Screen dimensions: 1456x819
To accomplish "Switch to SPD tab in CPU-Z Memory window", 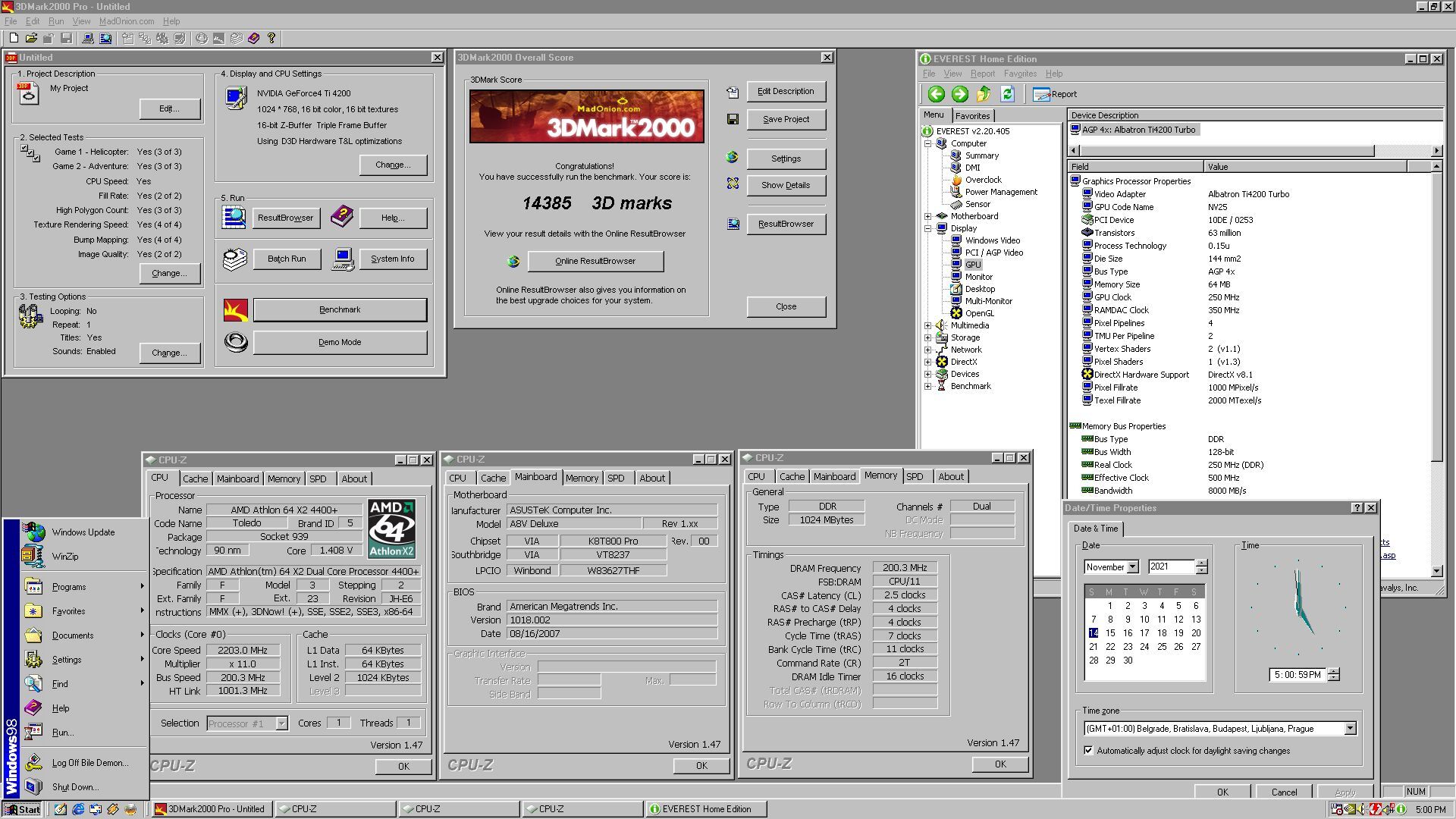I will [915, 476].
